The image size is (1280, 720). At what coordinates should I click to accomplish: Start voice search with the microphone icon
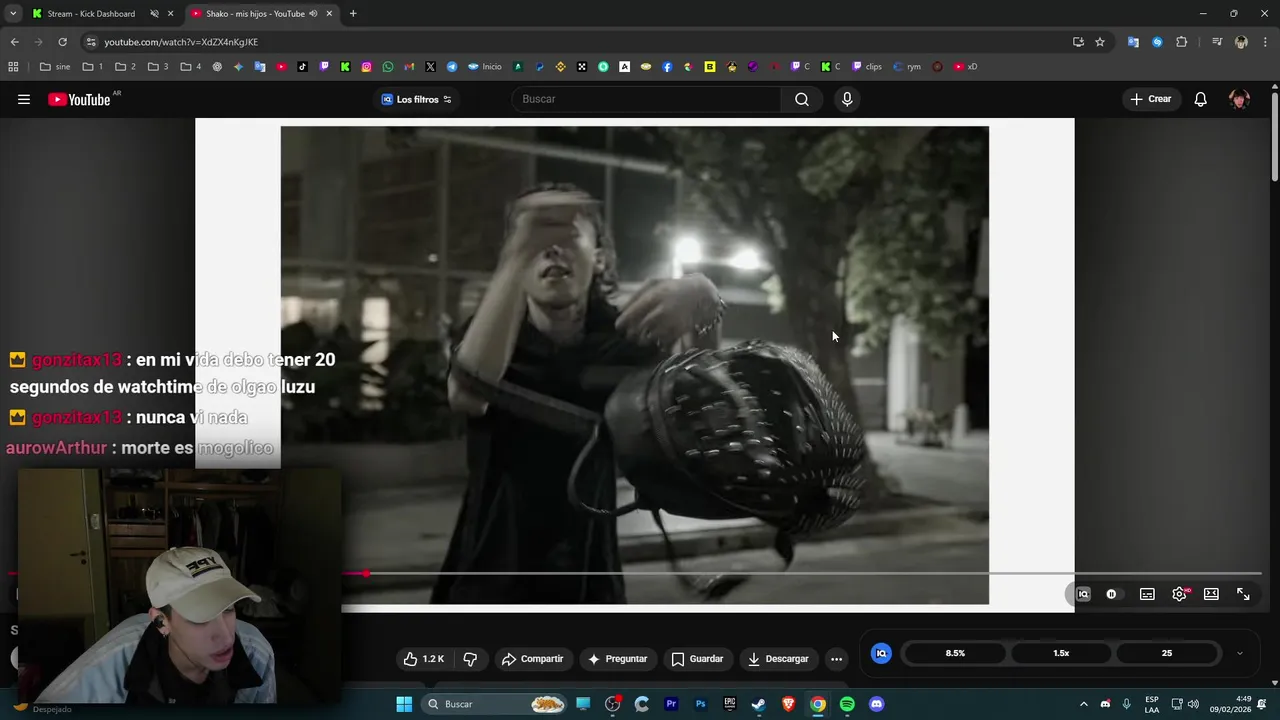pyautogui.click(x=847, y=99)
